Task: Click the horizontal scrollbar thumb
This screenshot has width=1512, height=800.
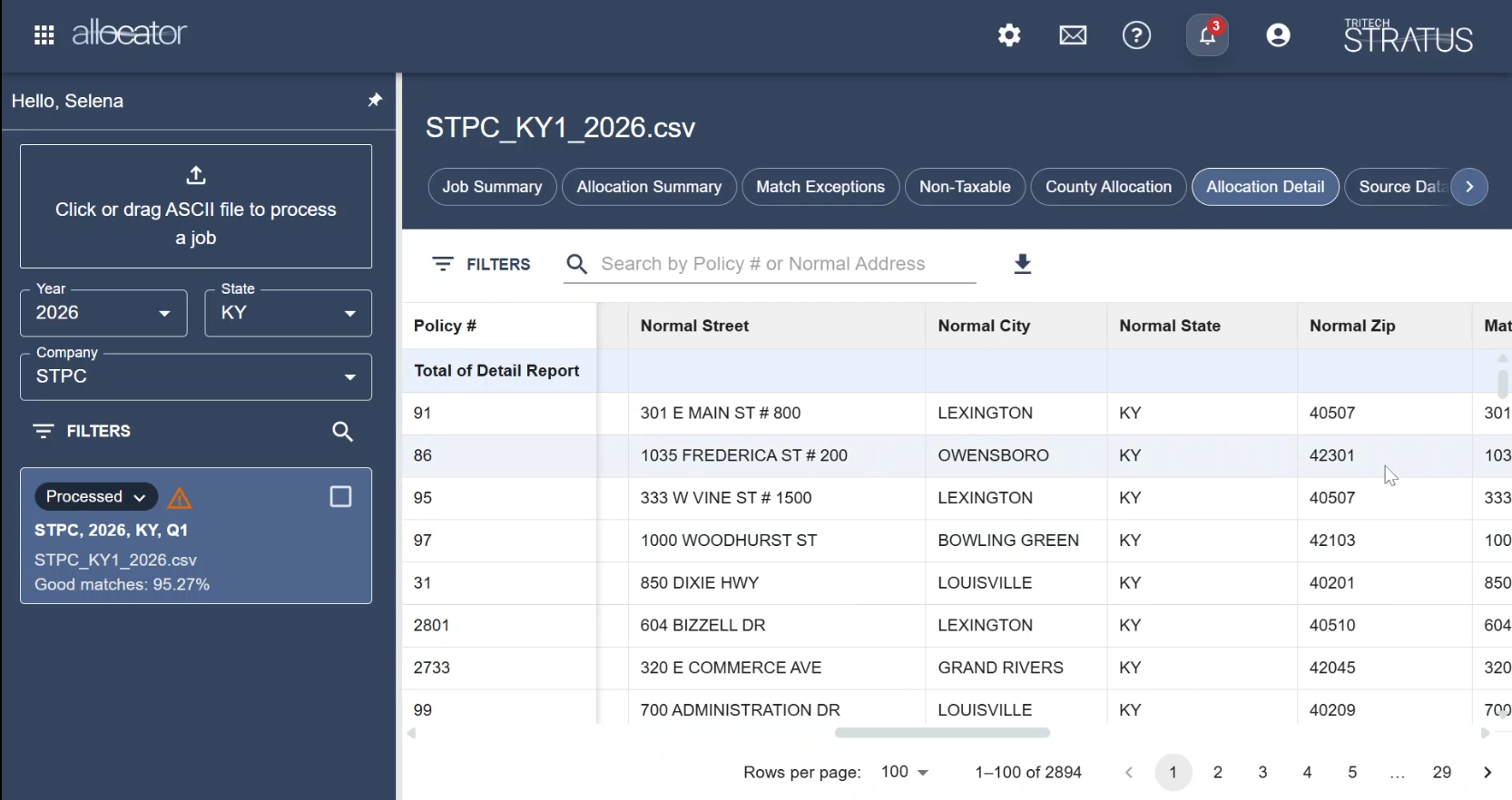Action: click(942, 733)
